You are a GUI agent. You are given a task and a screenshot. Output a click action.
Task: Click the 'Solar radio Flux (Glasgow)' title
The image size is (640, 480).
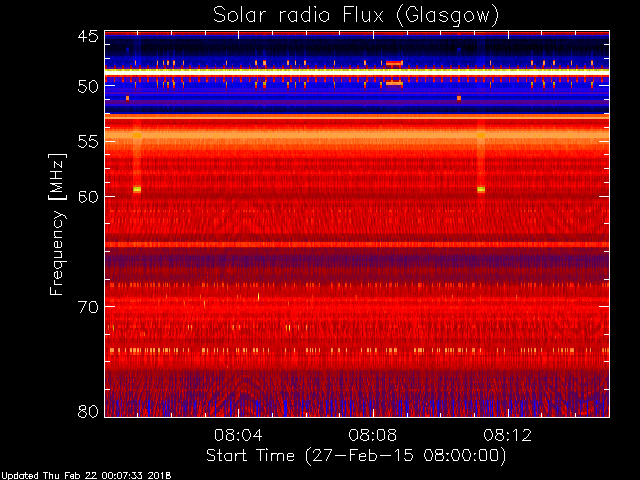tap(356, 16)
